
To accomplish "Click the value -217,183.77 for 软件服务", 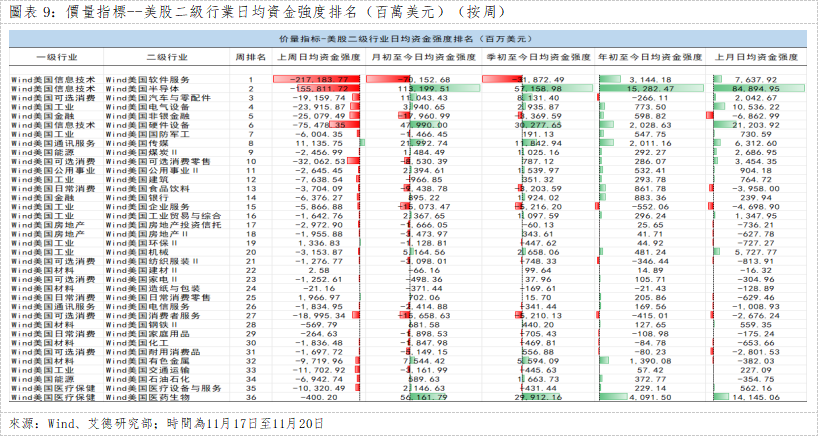I will 321,80.
